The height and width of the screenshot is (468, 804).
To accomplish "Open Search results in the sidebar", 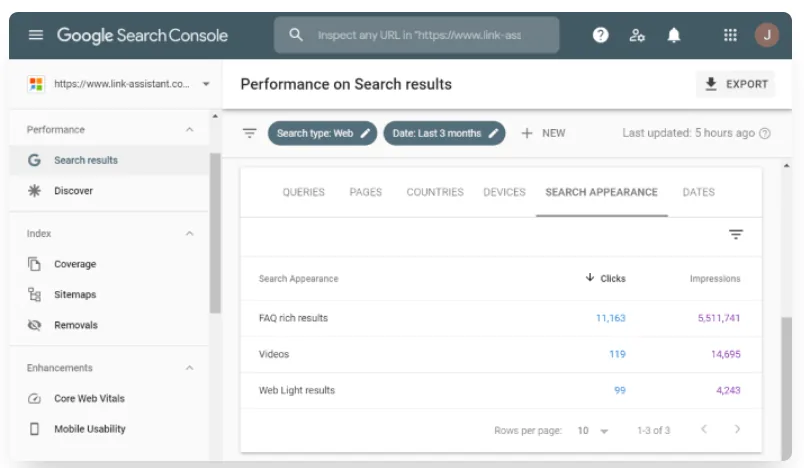I will tap(109, 160).
